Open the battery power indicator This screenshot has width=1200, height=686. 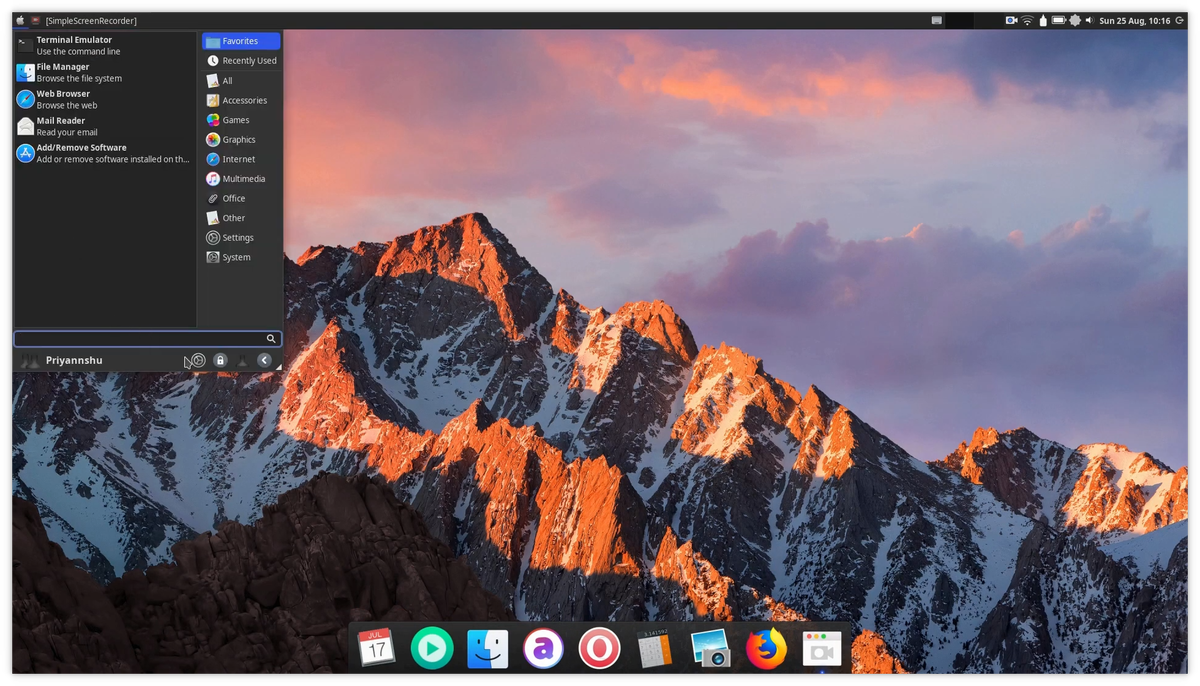coord(1059,20)
